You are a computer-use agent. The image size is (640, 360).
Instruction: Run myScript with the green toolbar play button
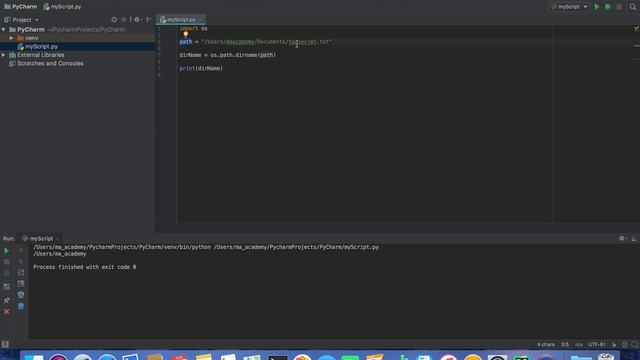596,7
